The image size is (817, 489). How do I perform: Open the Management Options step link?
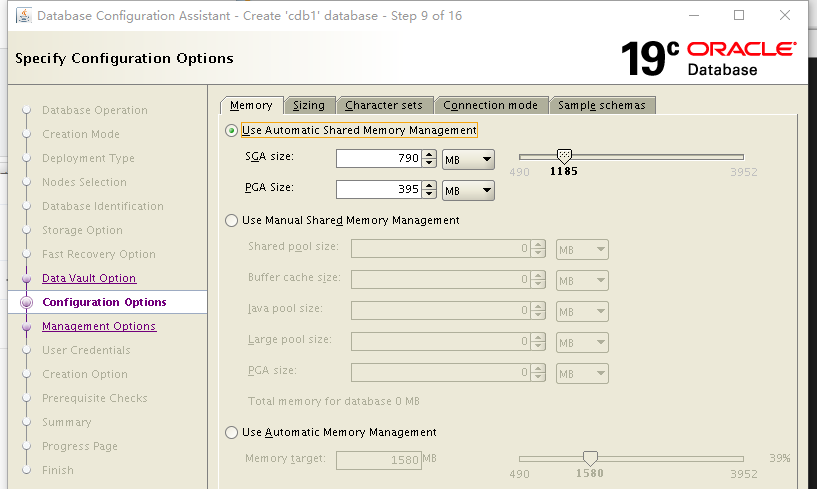(99, 326)
